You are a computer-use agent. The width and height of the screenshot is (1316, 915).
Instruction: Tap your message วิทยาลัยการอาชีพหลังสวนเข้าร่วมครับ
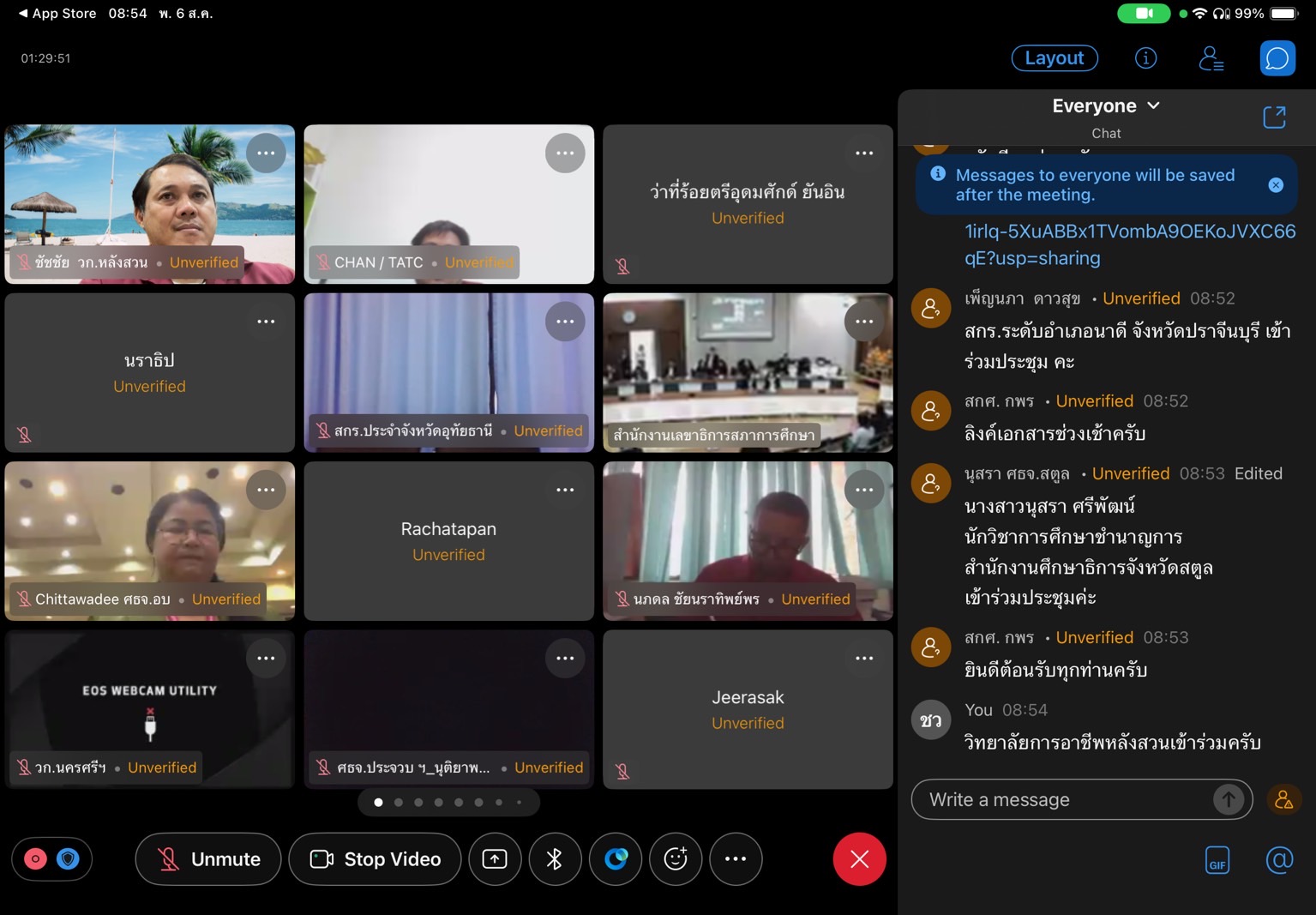[1112, 743]
